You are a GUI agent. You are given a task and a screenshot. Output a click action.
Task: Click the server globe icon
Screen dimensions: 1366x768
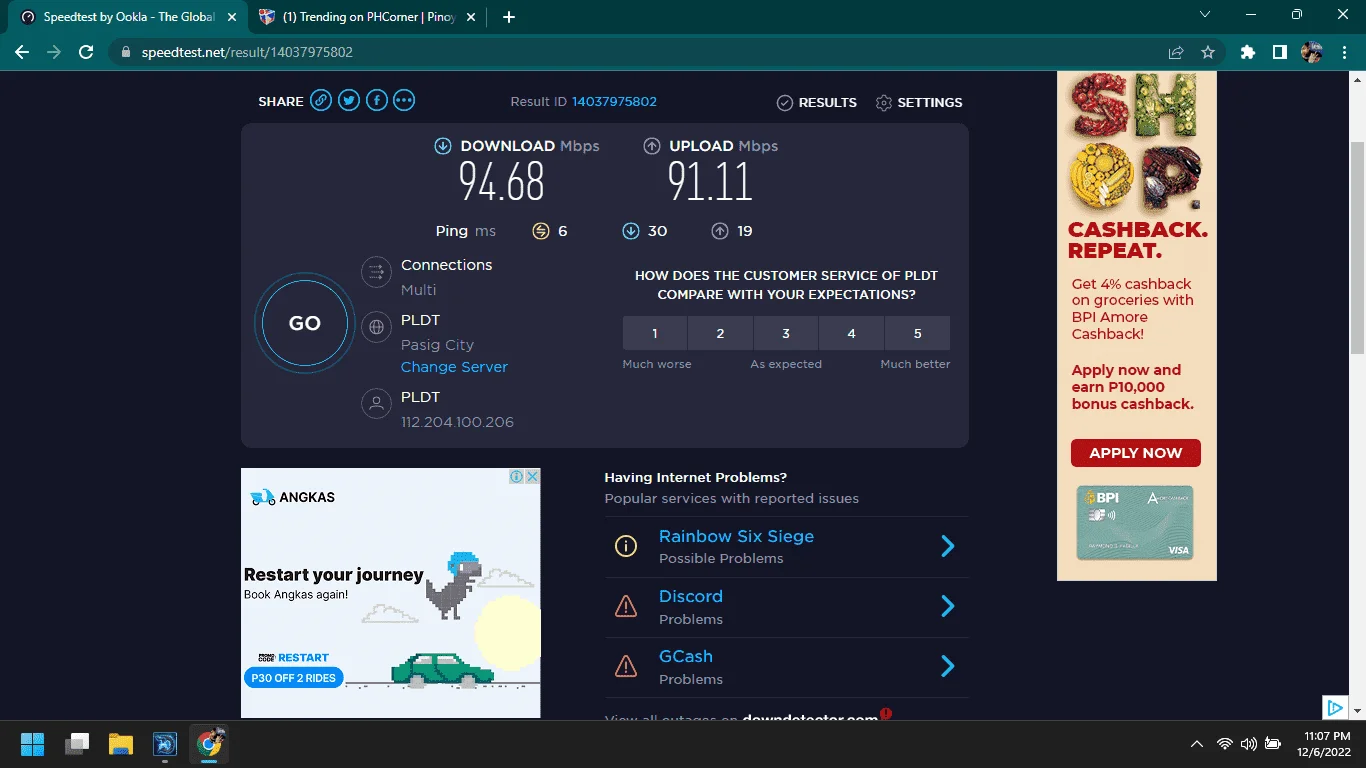(376, 327)
